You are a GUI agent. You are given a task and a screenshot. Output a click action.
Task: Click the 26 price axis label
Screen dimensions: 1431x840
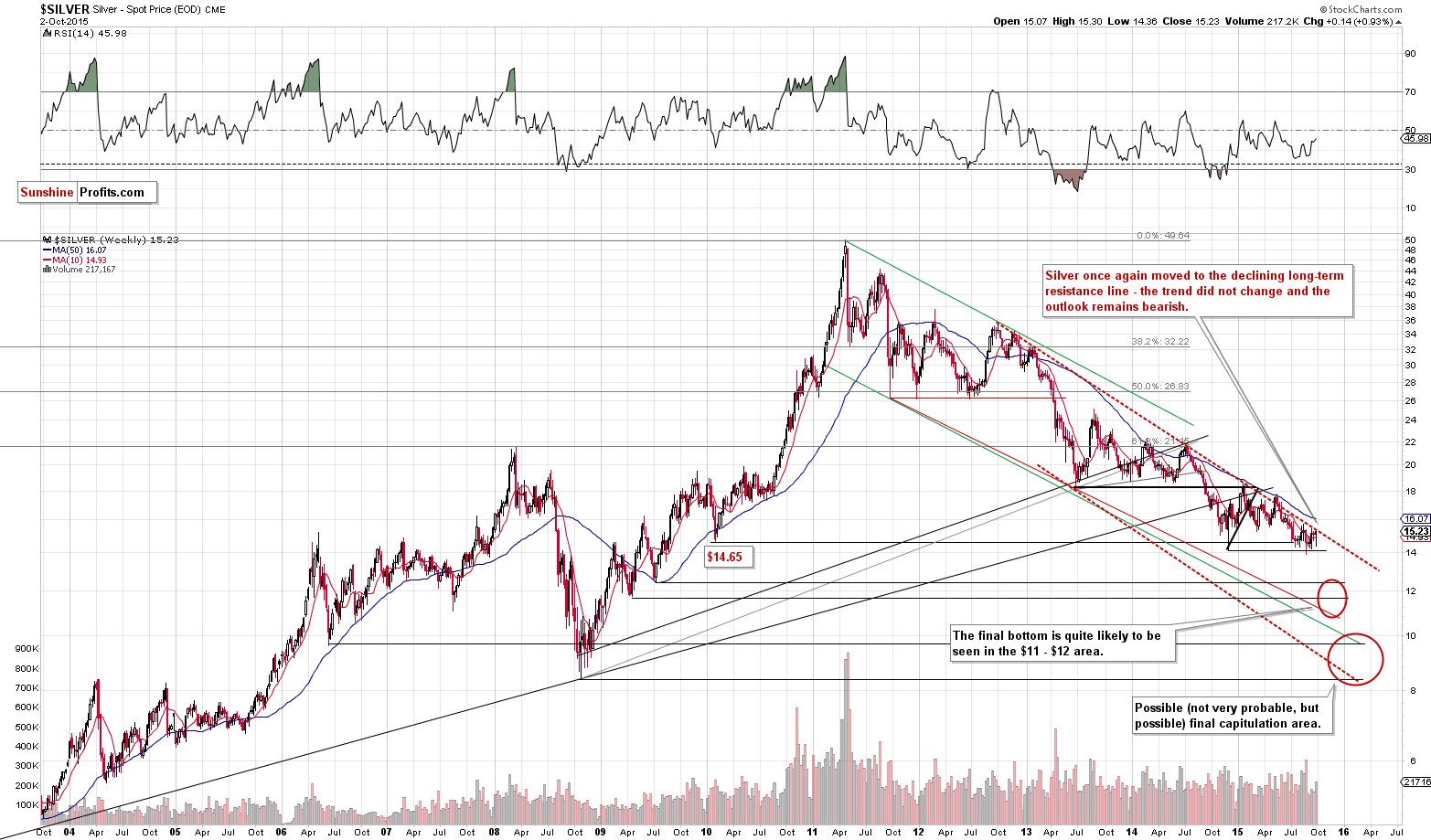1411,401
